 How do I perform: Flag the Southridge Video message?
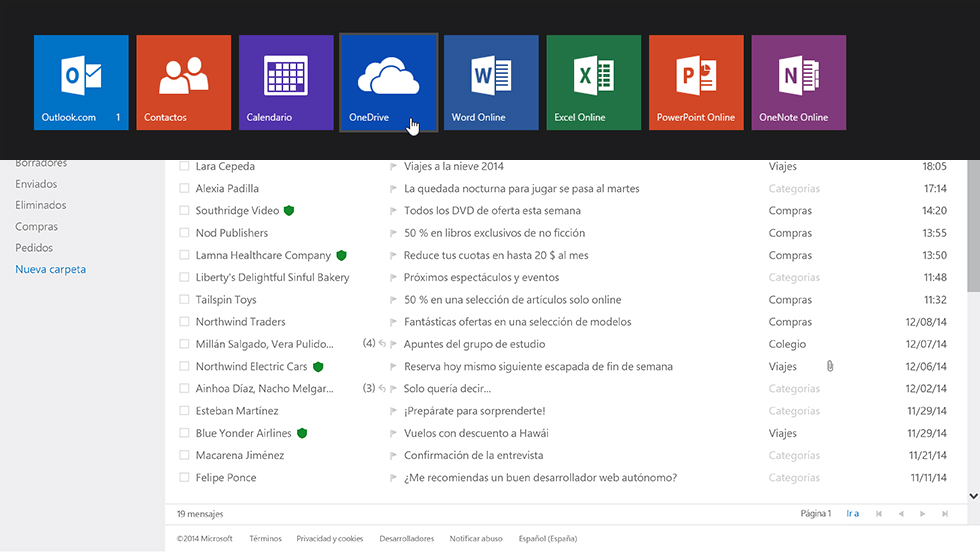tap(393, 211)
